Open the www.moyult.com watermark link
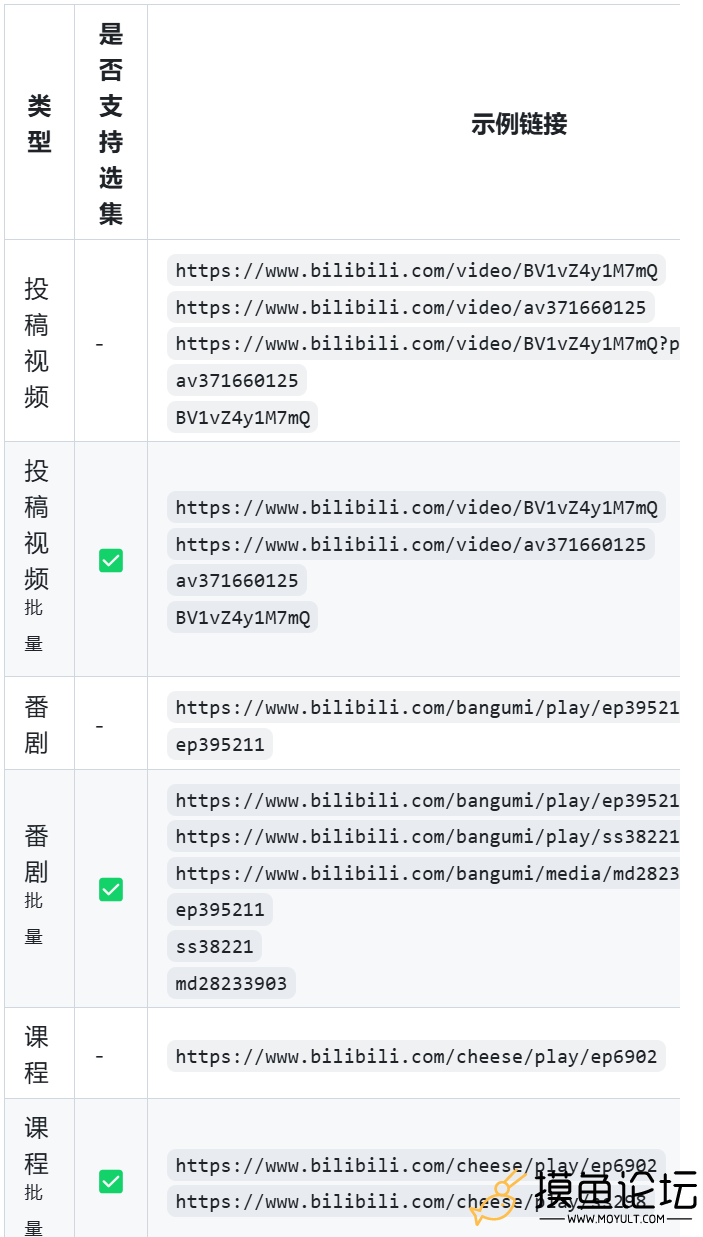 click(616, 1219)
